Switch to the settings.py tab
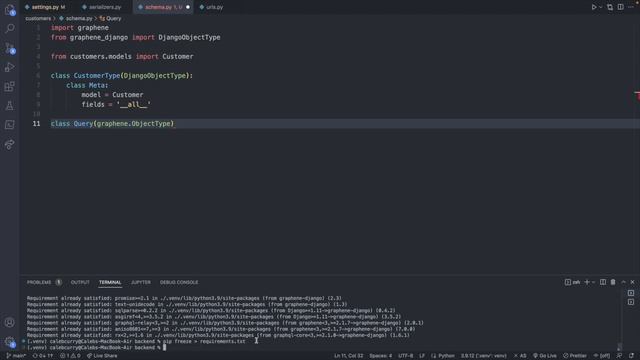 [45, 7]
